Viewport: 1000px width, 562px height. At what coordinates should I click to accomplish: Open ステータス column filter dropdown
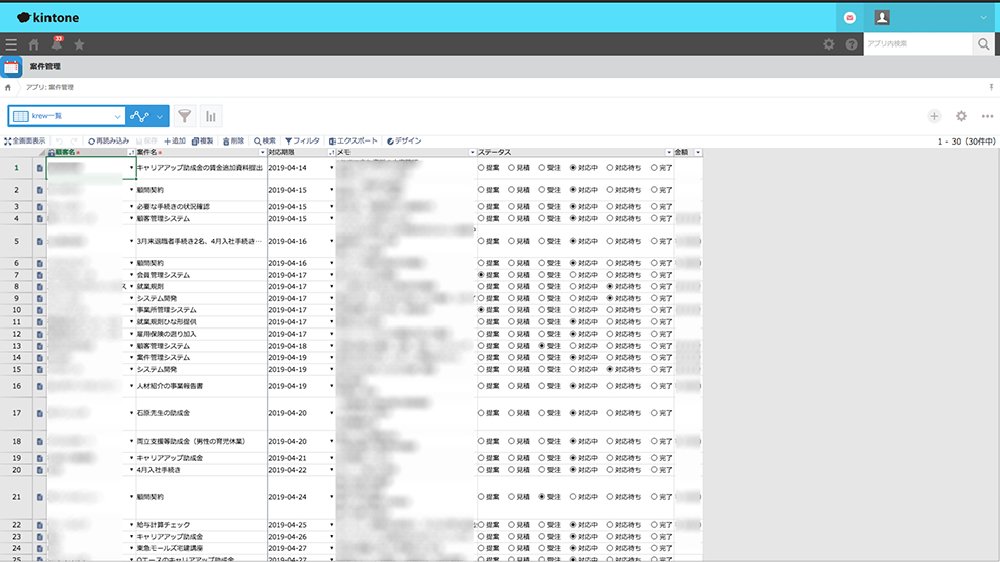click(x=669, y=152)
